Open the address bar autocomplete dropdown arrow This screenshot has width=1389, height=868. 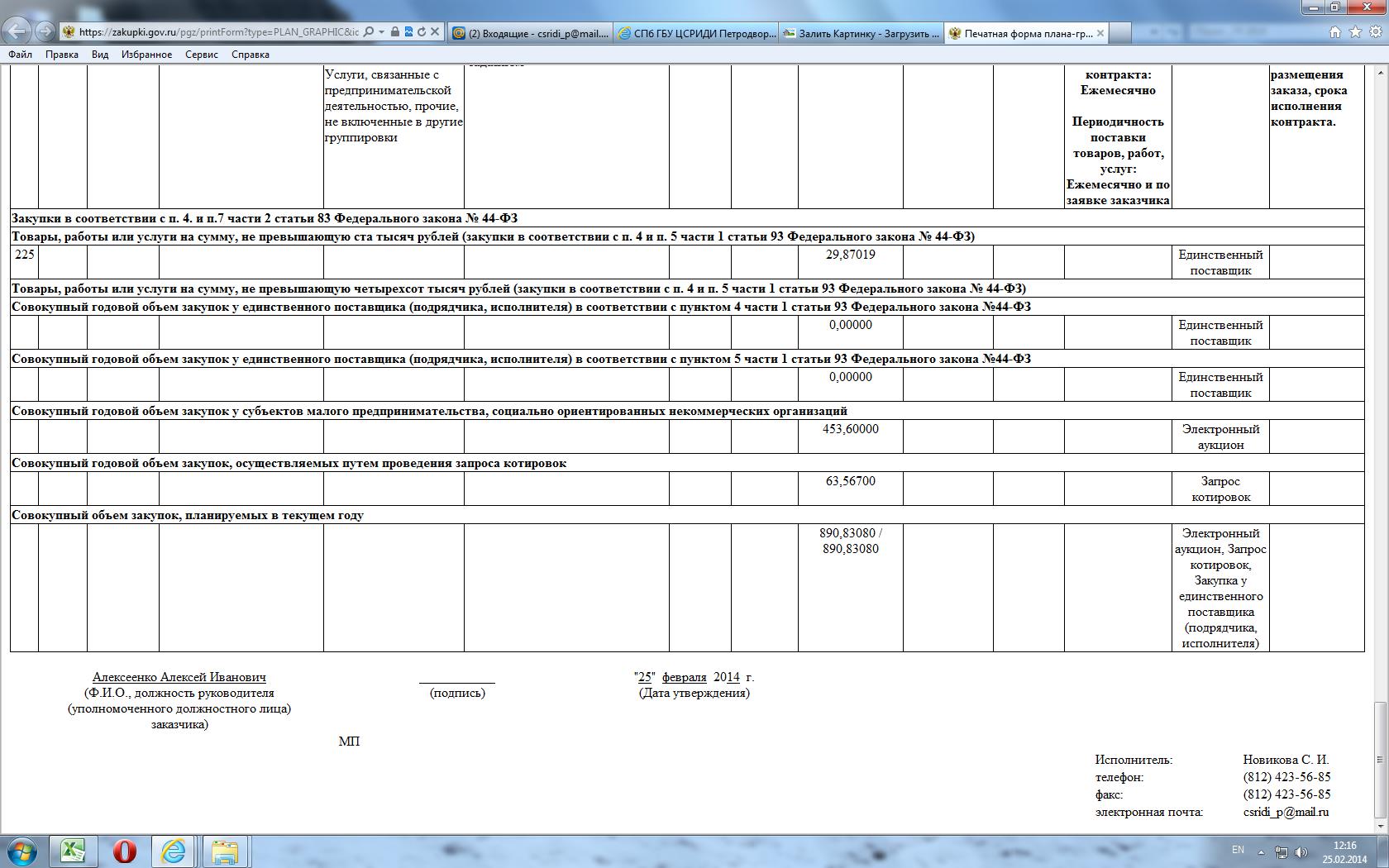point(381,32)
